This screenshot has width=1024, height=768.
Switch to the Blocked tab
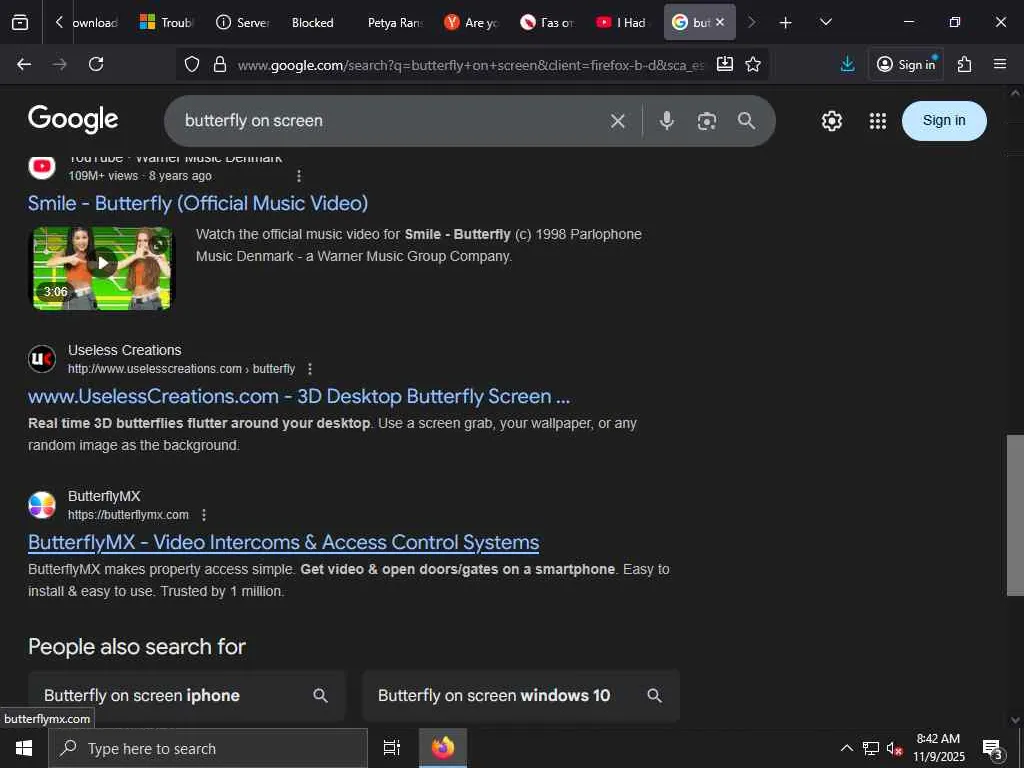312,22
